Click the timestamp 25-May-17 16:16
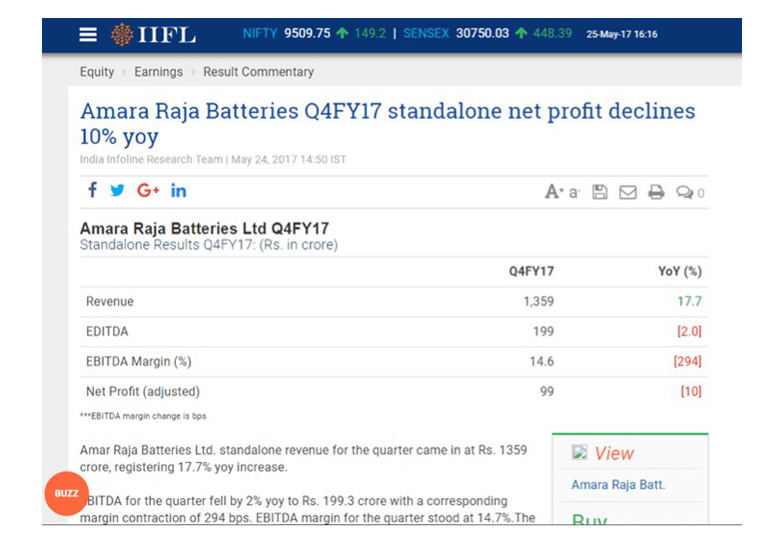This screenshot has height=546, width=768. 622,34
